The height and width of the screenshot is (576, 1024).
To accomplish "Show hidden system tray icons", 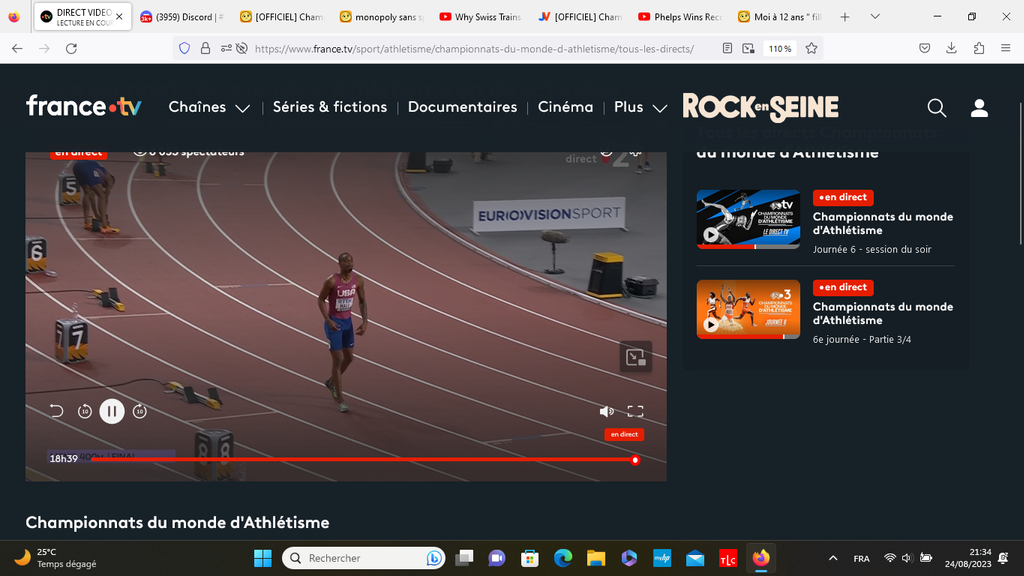I will pos(833,558).
